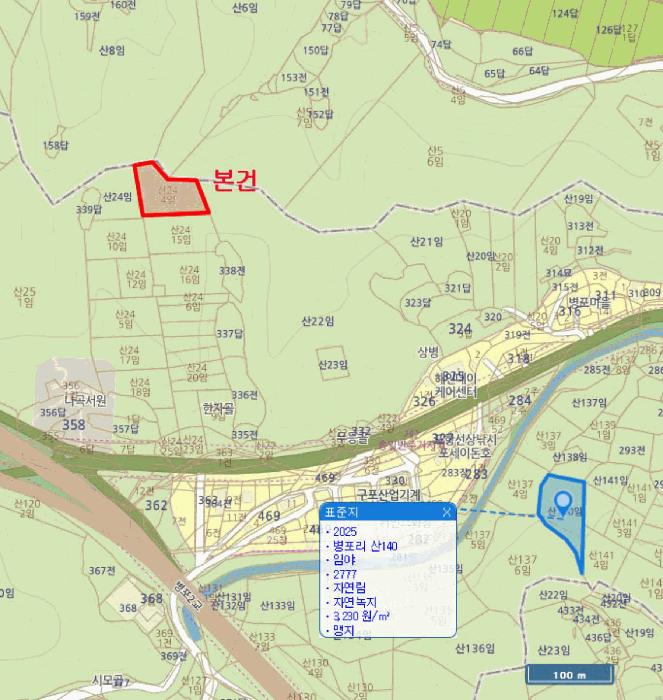Click the red 본건 label

coord(236,181)
